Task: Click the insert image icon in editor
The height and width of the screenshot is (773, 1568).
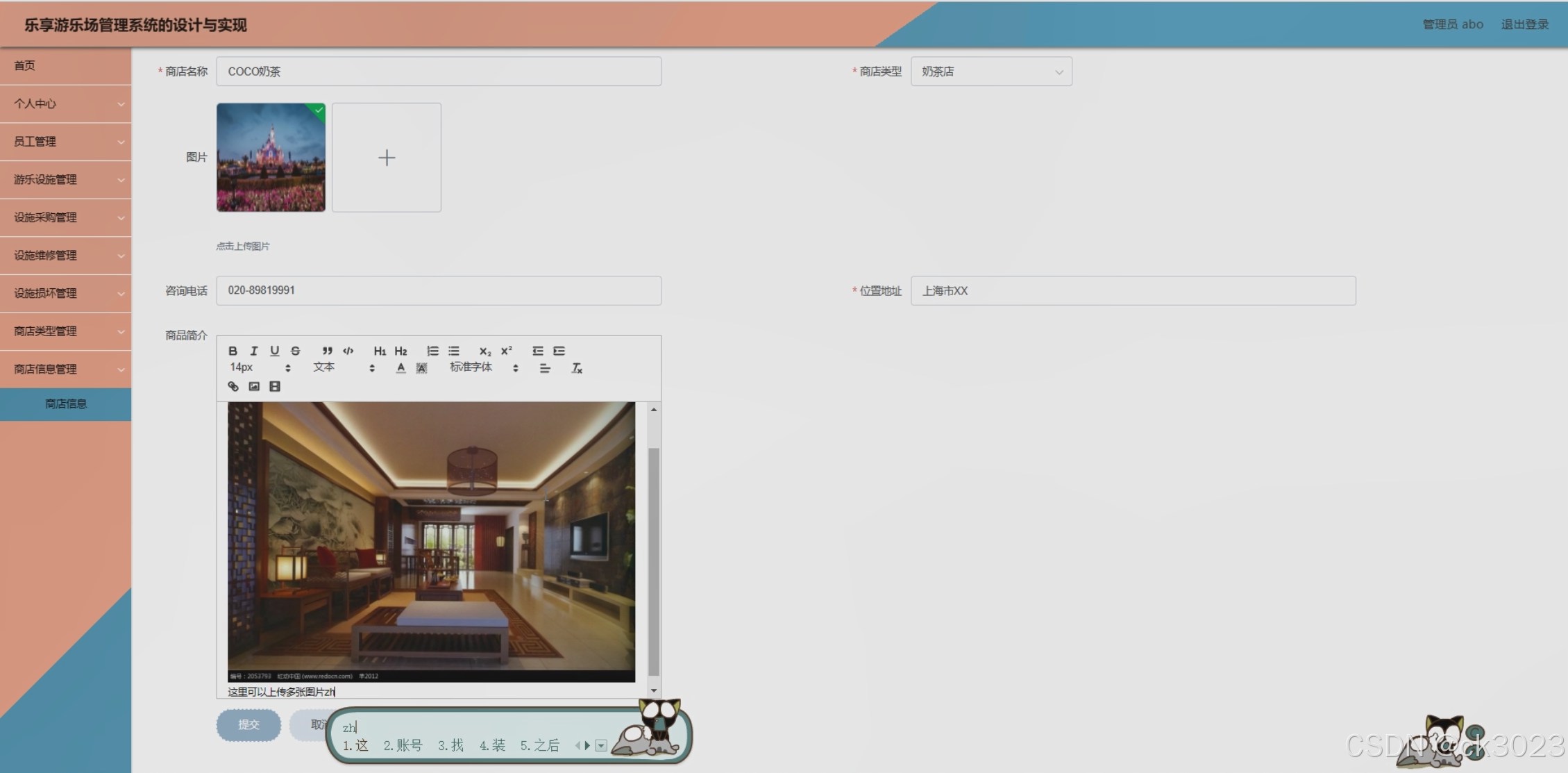Action: pyautogui.click(x=254, y=386)
